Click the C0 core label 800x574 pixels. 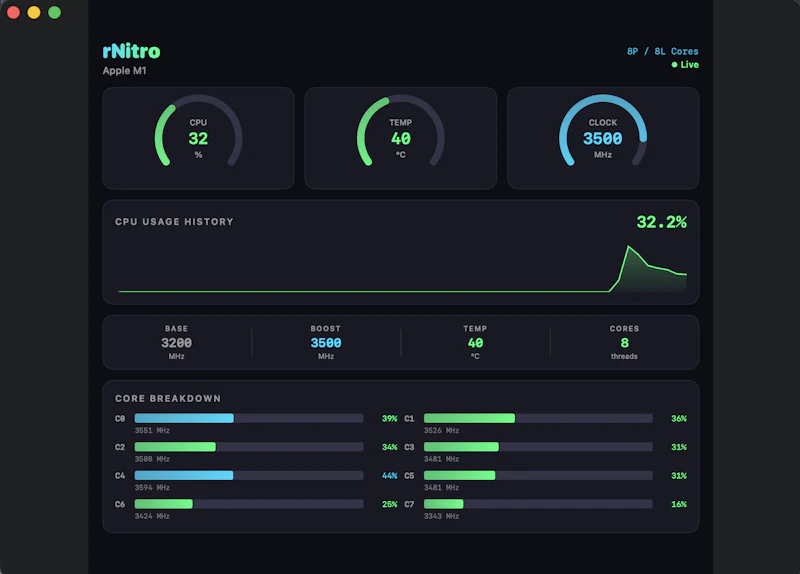click(120, 418)
